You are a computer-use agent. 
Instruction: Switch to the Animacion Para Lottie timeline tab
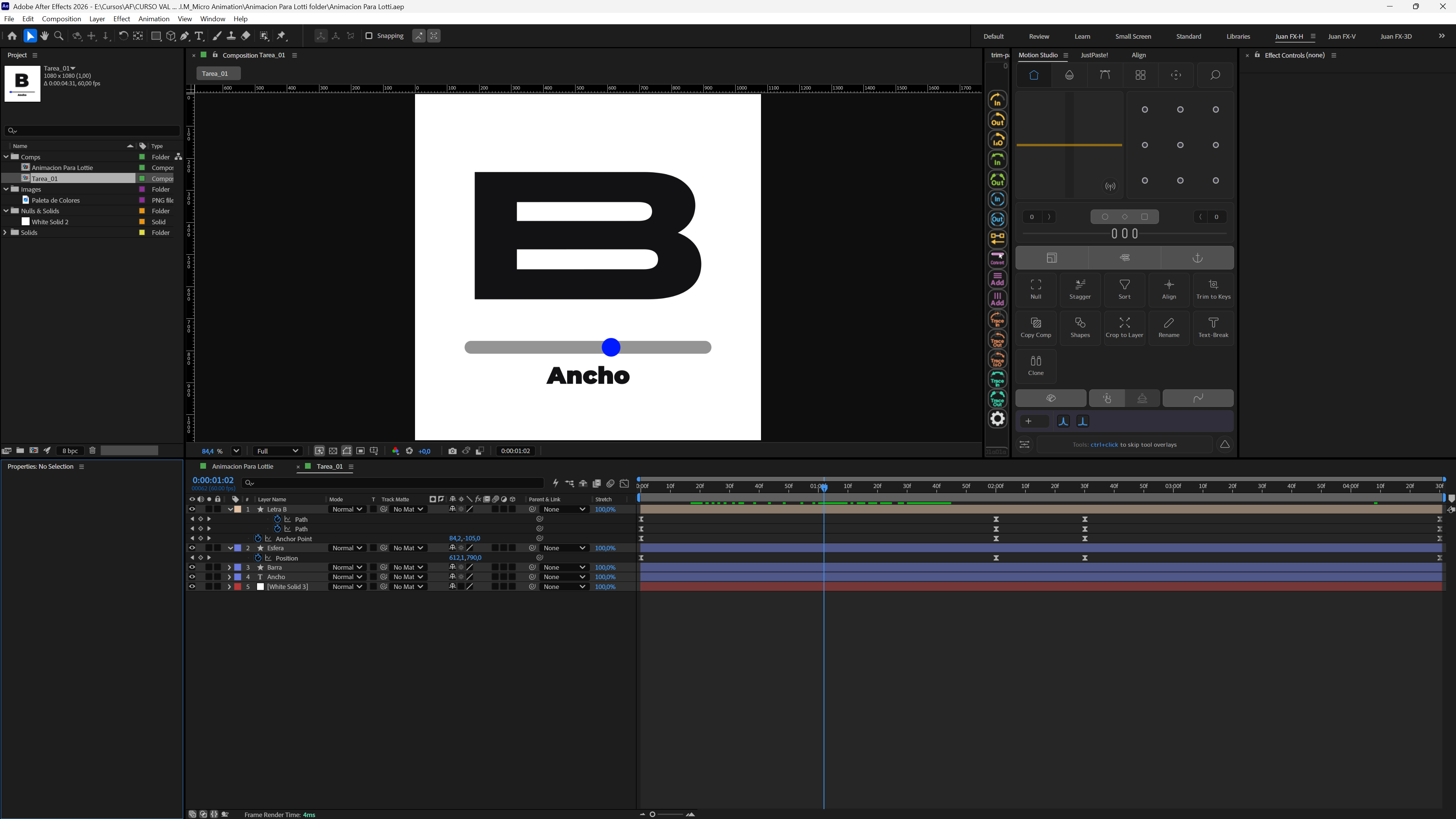tap(242, 467)
